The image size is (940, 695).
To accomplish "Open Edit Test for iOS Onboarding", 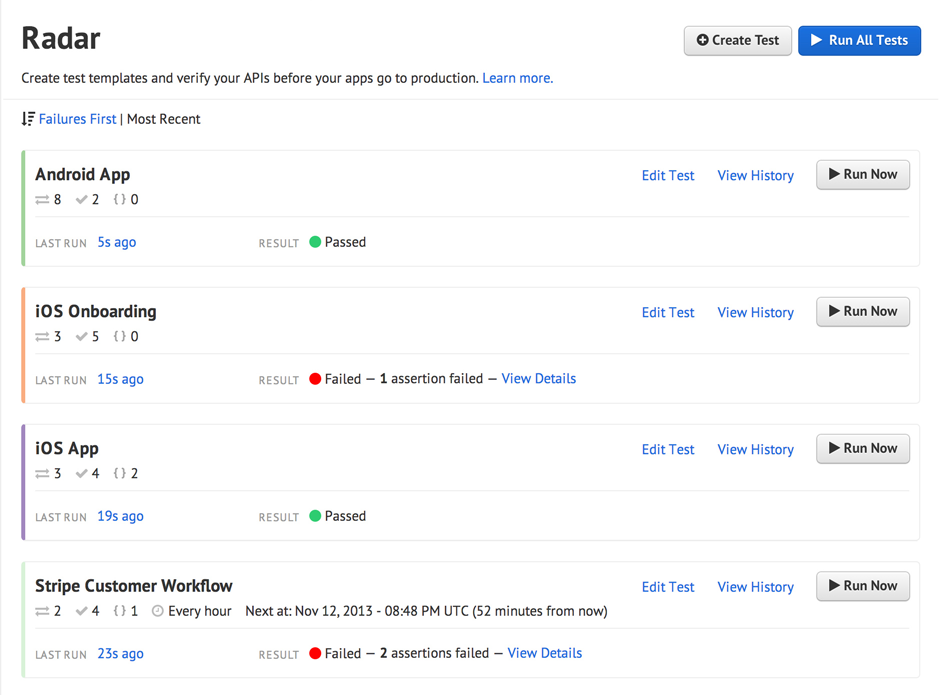I will 667,312.
